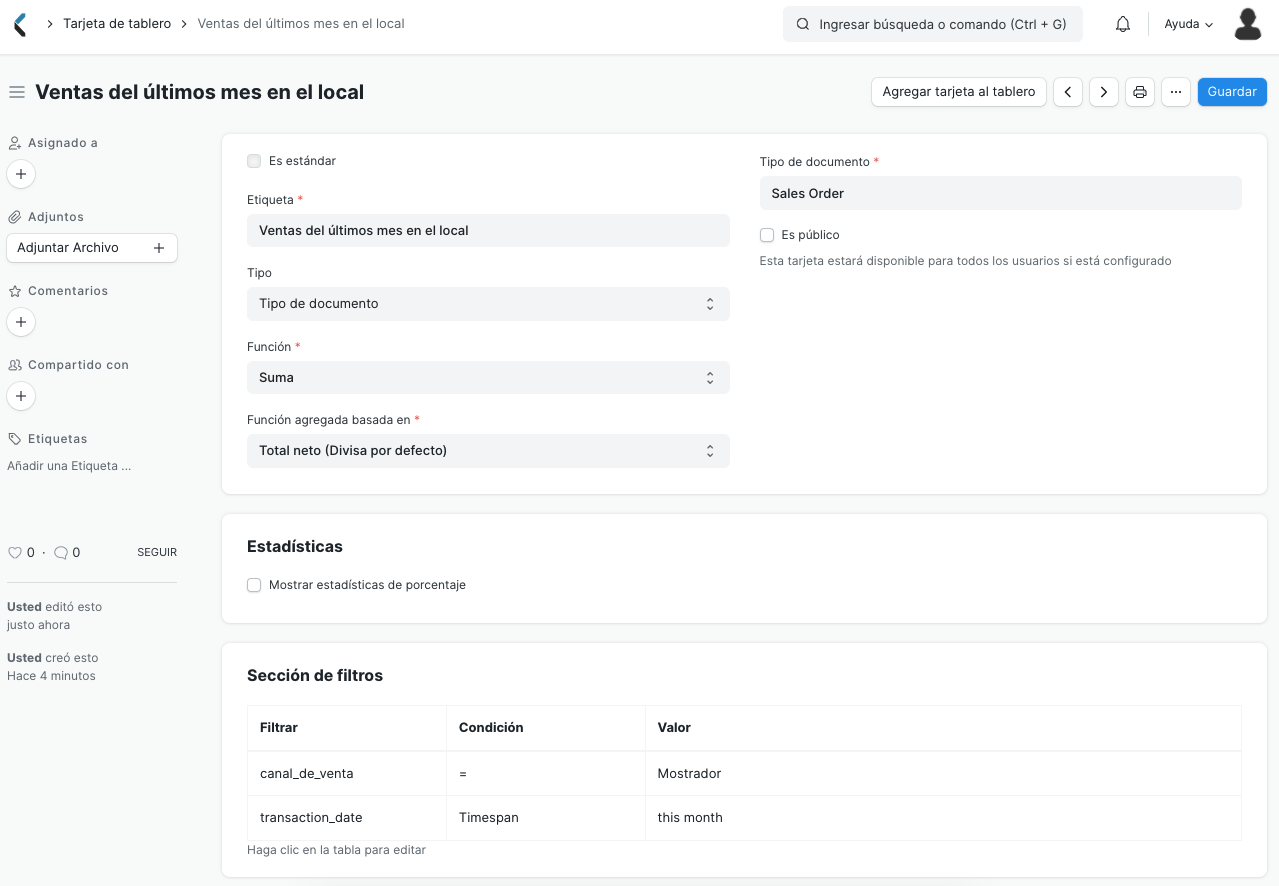Click the Guardar button
This screenshot has width=1279, height=886.
tap(1232, 92)
